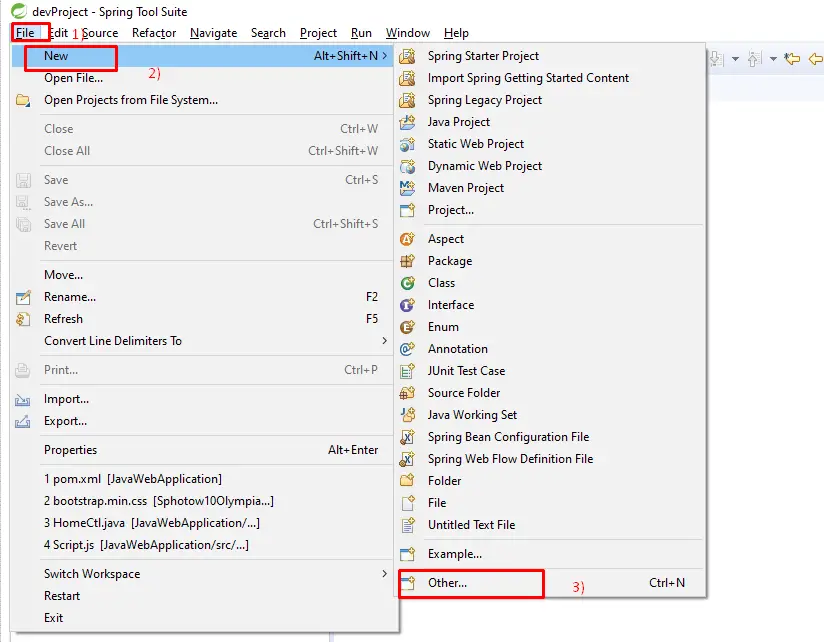Screen dimensions: 824x642
Task: Select Restart in the File menu
Action: 204,596
